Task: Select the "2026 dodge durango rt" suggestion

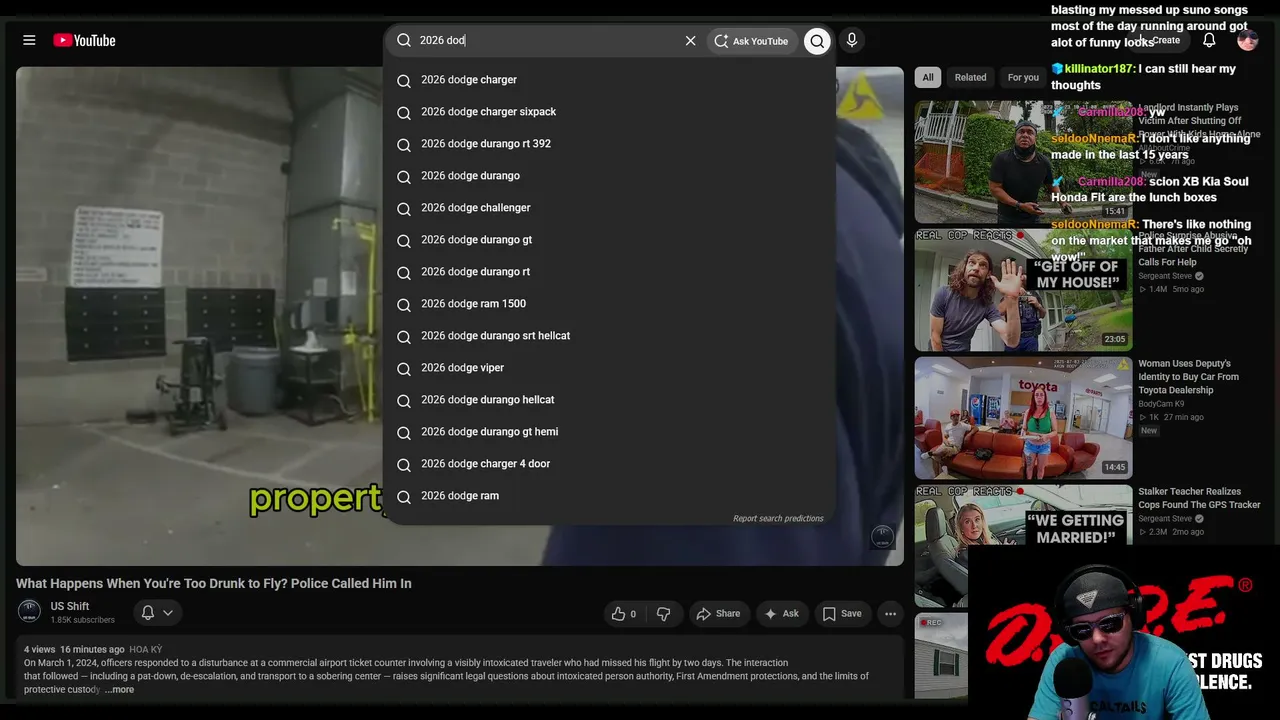Action: [609, 272]
